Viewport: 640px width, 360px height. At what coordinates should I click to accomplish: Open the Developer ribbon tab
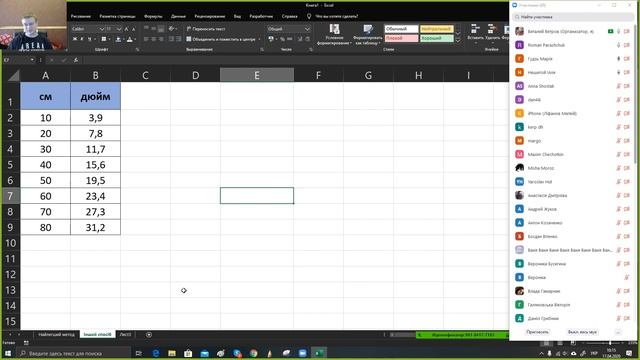(261, 16)
